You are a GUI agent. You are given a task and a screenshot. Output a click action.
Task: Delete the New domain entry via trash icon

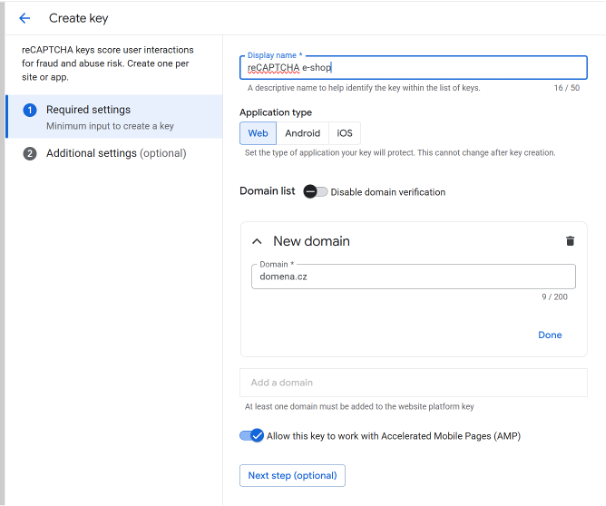click(570, 241)
